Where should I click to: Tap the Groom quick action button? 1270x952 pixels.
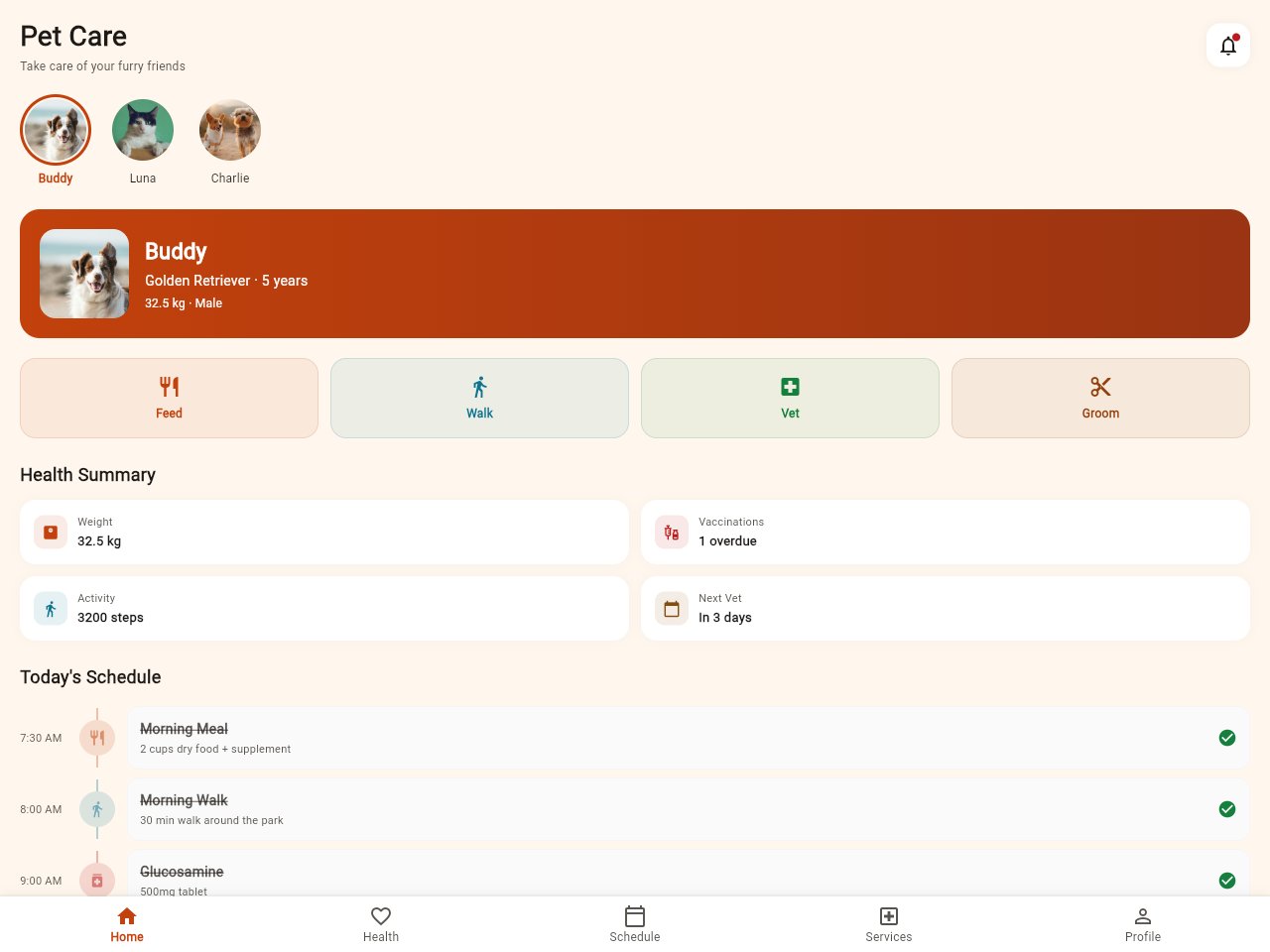tap(1100, 398)
